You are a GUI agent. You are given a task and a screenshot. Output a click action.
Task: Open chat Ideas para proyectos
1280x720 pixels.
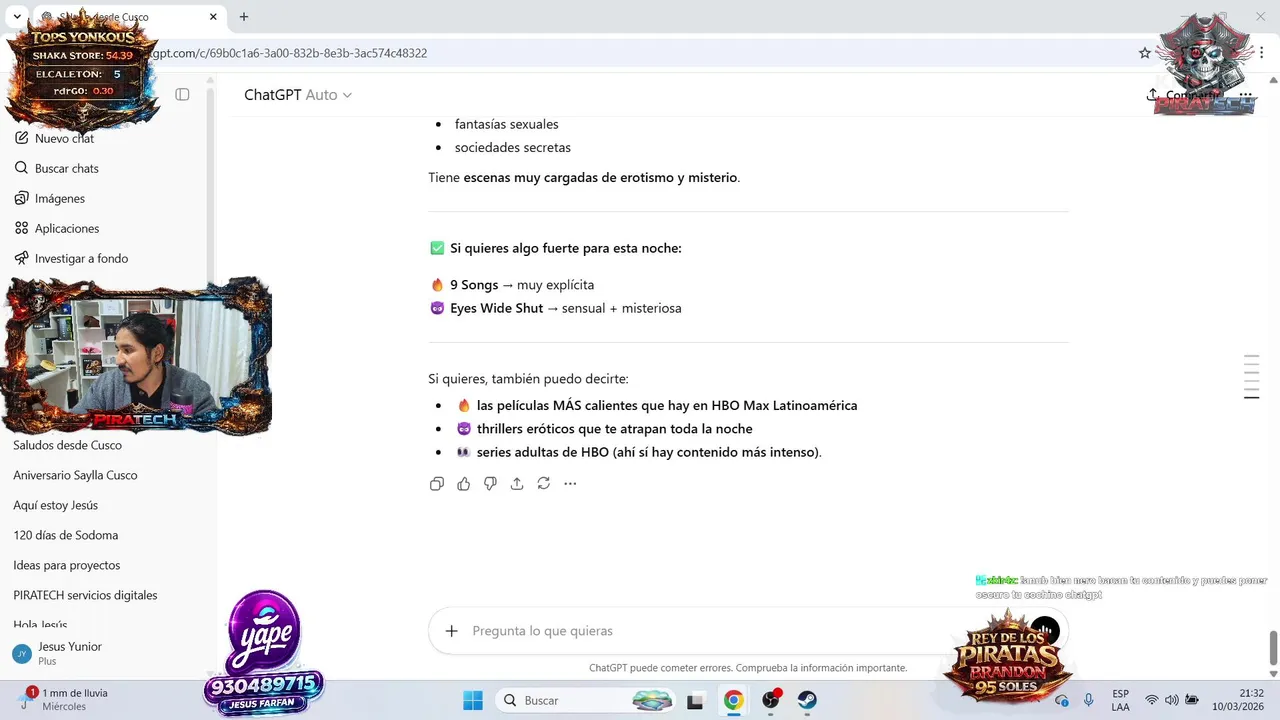click(66, 565)
